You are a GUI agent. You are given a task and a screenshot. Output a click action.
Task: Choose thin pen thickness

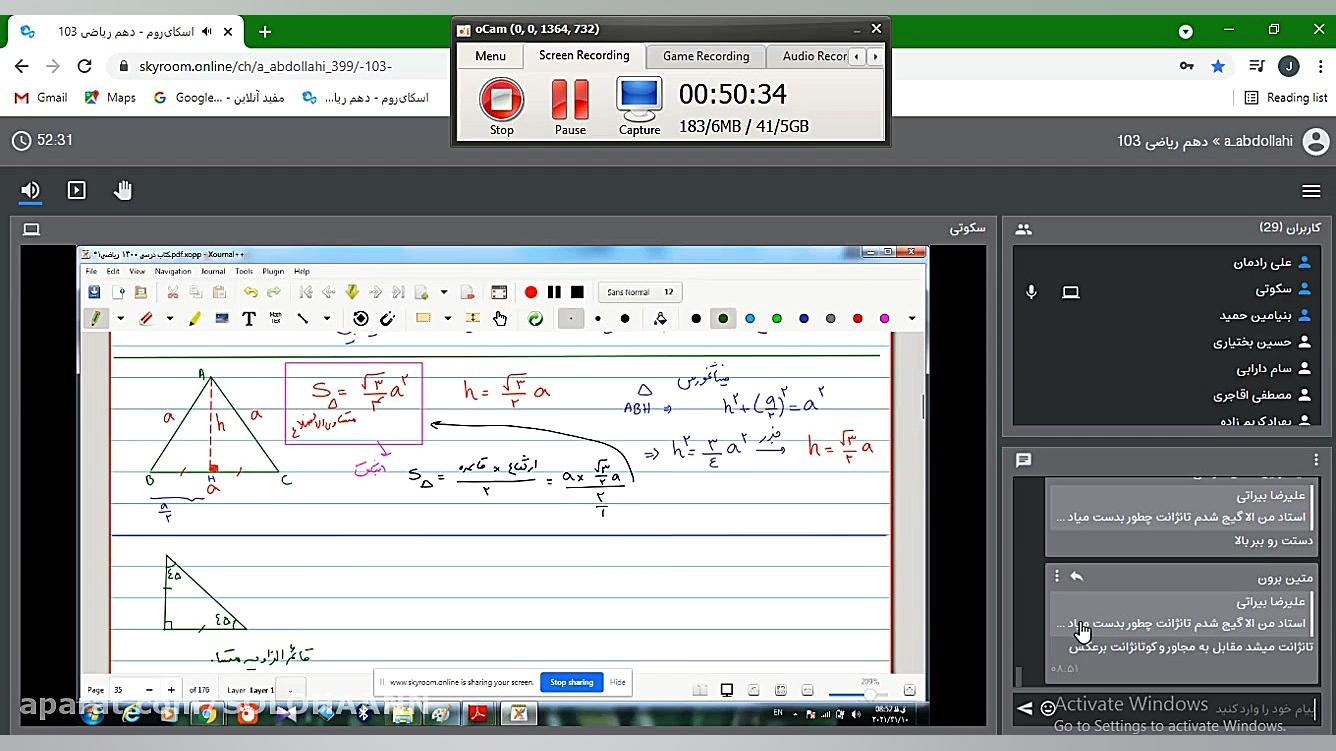(571, 318)
